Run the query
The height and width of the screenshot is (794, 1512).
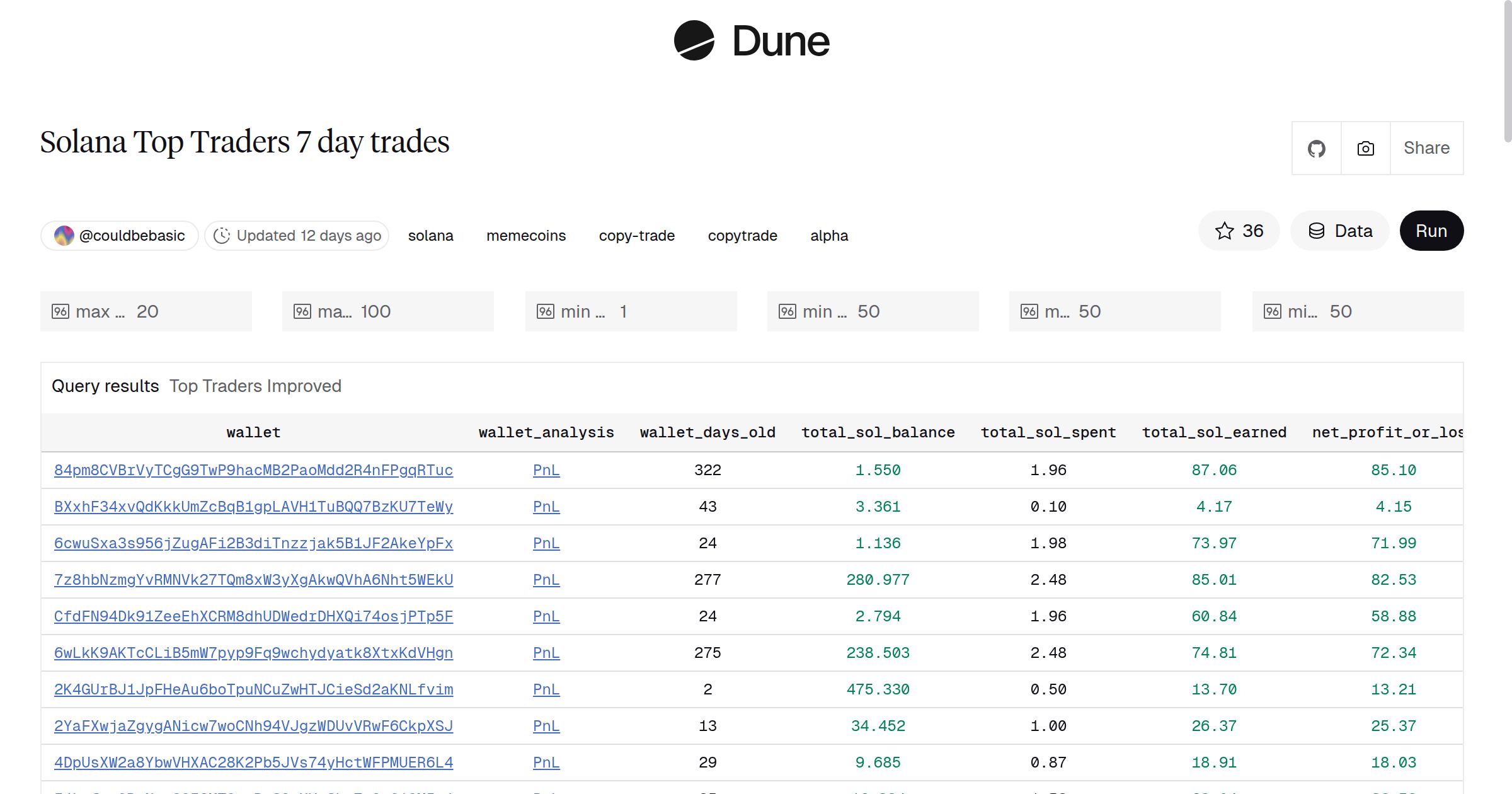1431,231
